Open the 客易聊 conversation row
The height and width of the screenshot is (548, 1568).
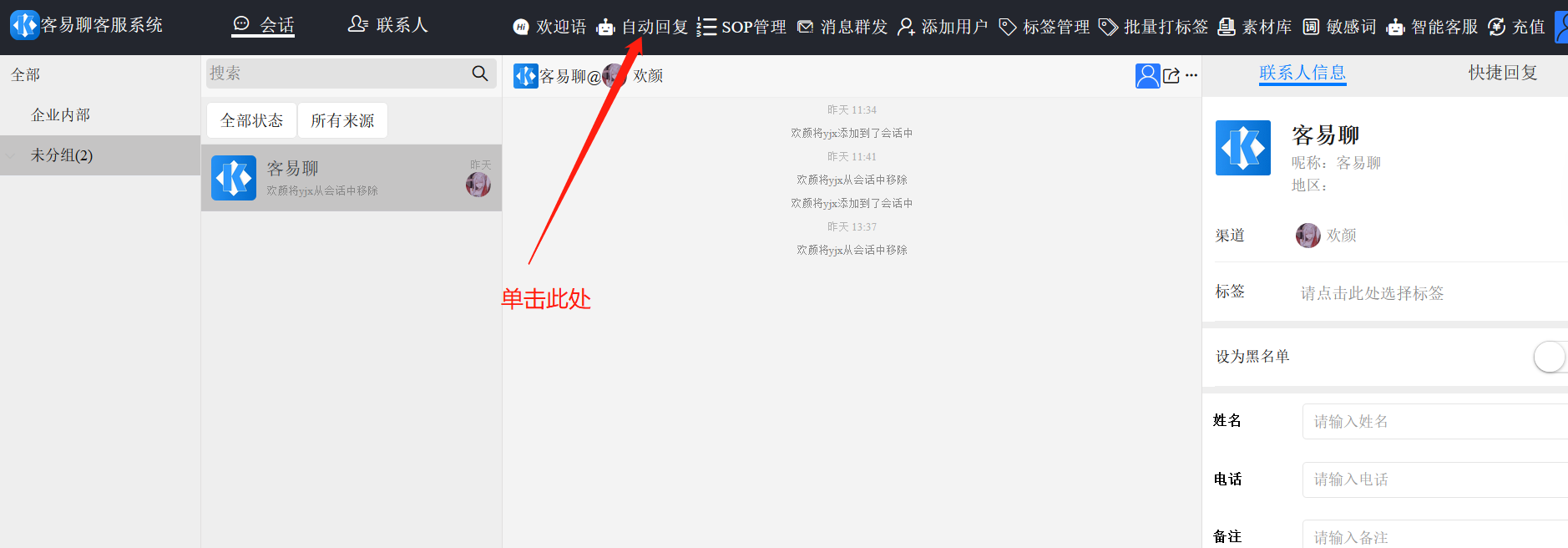352,178
